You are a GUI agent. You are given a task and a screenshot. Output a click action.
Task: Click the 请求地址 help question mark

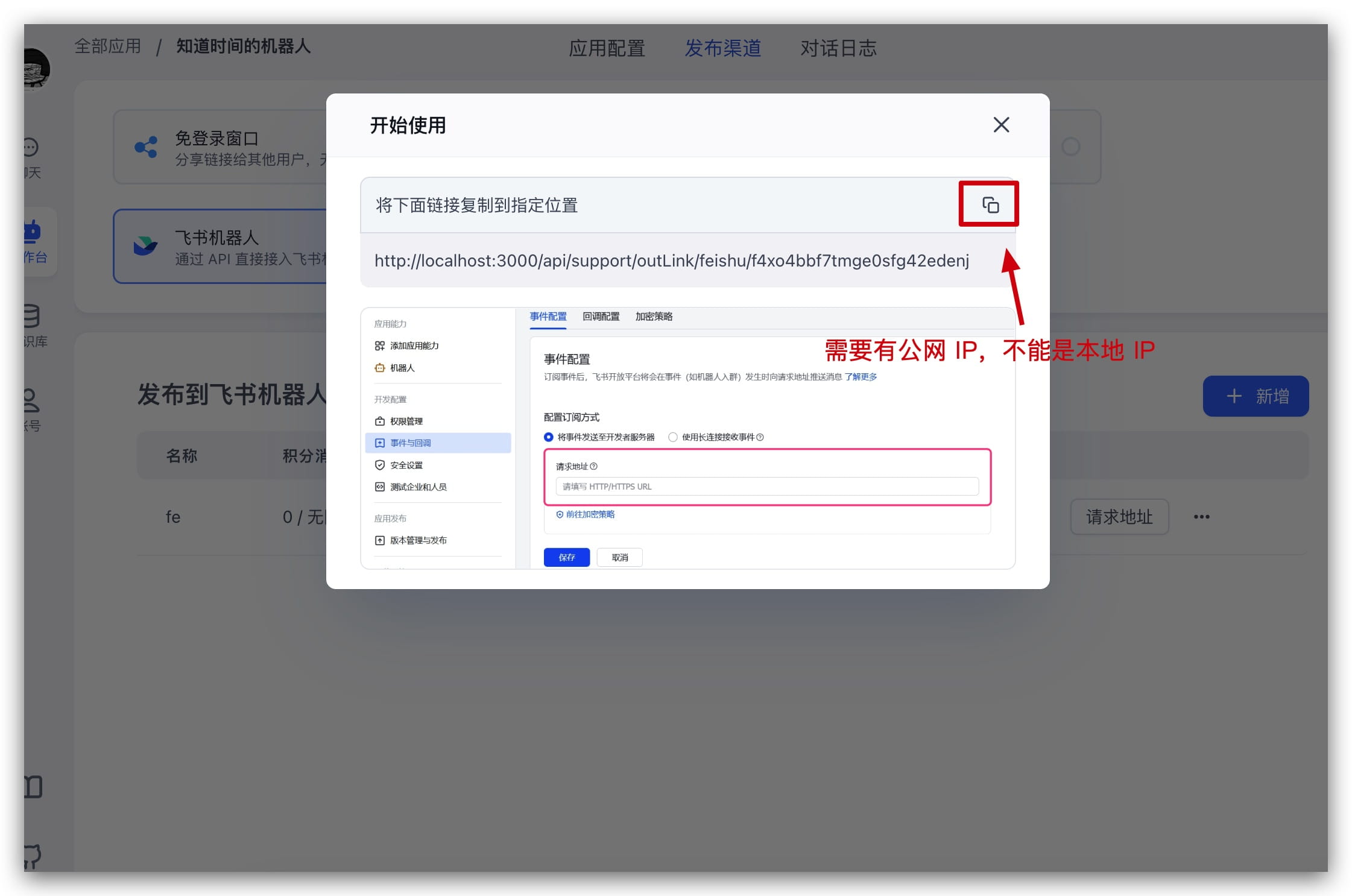595,465
